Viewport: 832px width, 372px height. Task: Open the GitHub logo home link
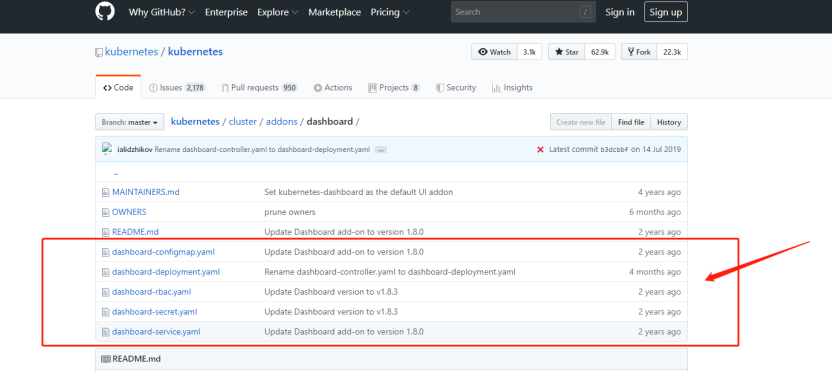105,12
